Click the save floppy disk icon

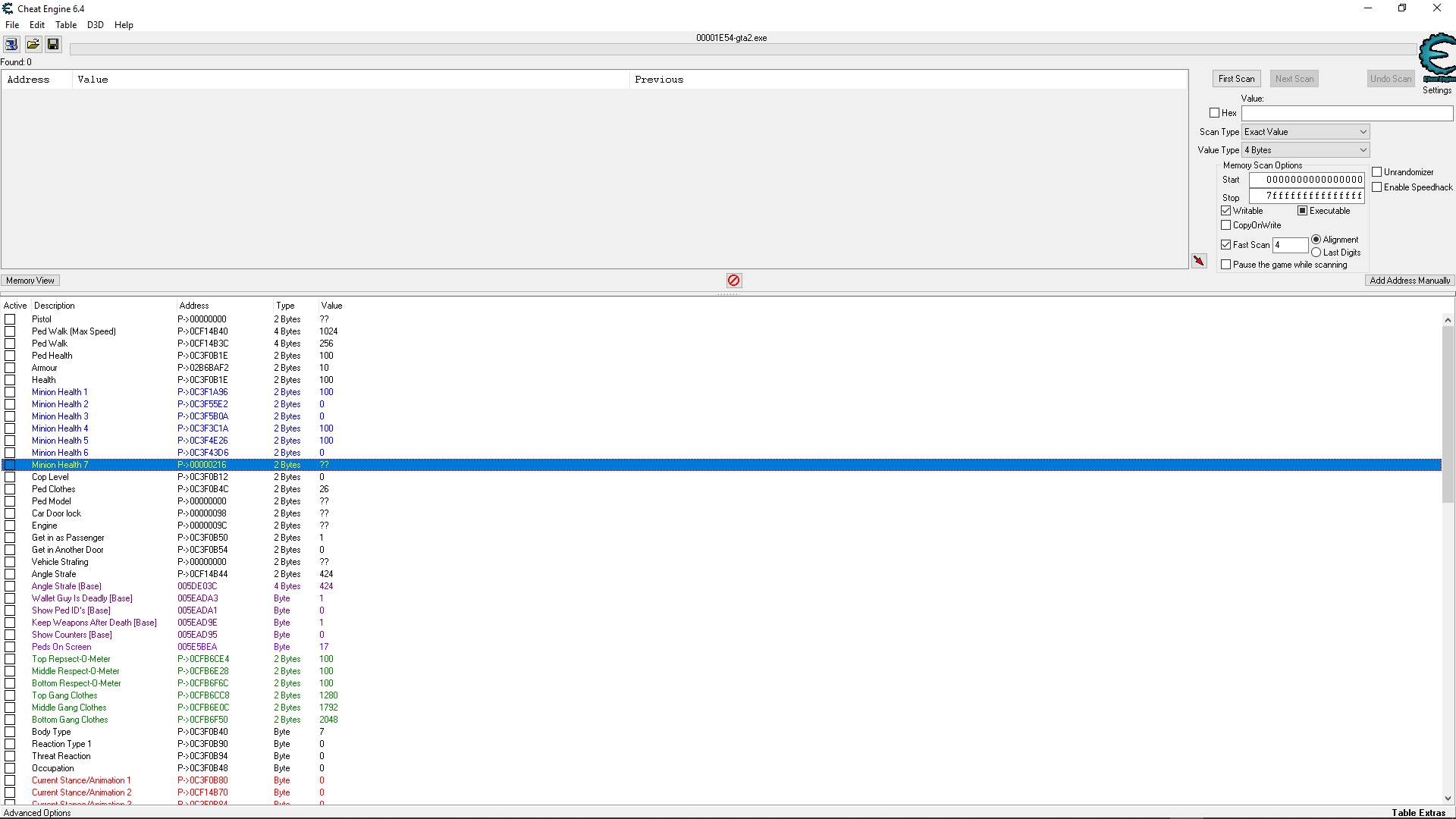(53, 44)
